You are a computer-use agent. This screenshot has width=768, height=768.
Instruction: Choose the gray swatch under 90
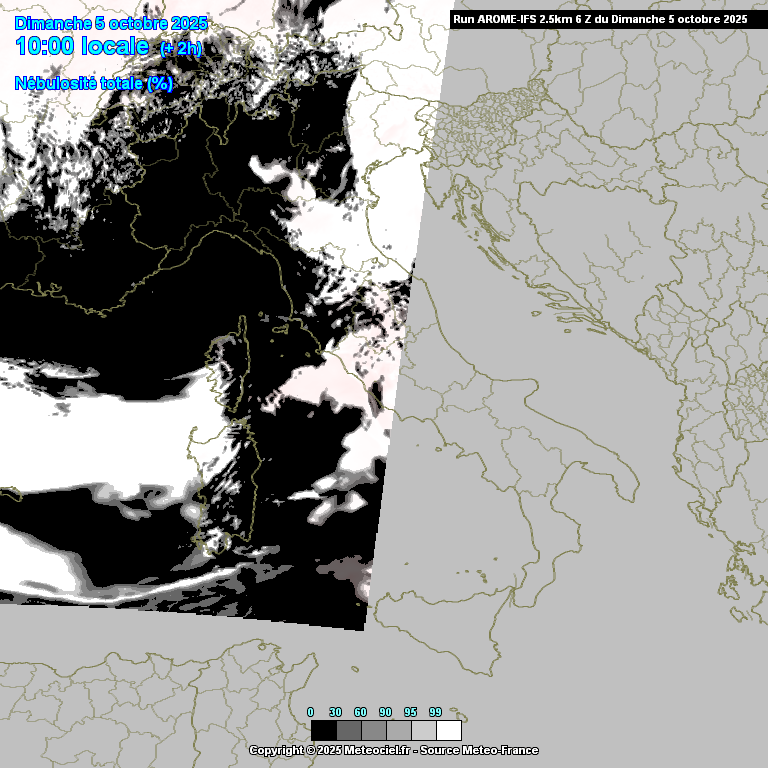pos(398,730)
